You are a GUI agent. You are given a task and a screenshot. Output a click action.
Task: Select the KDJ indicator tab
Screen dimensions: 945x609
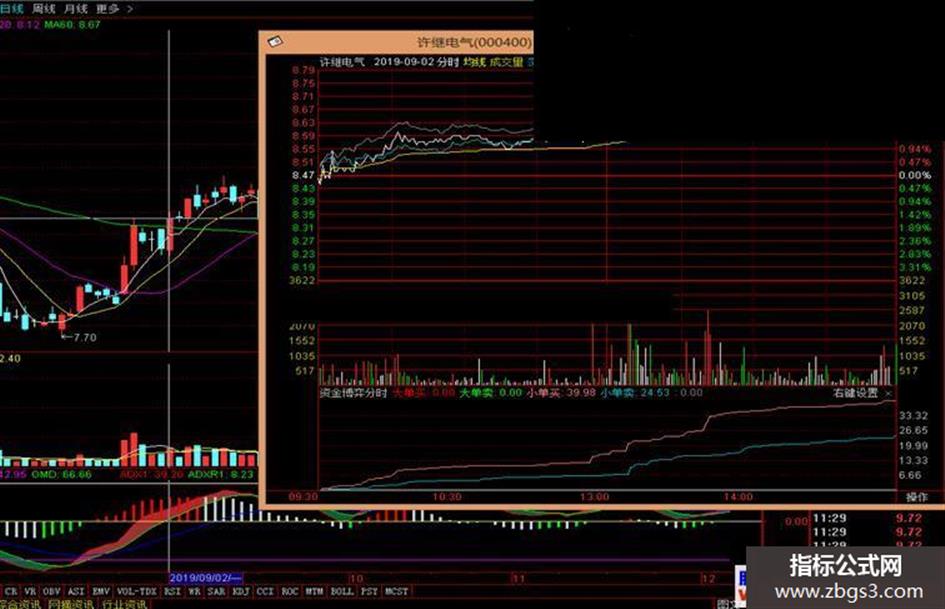coord(241,592)
